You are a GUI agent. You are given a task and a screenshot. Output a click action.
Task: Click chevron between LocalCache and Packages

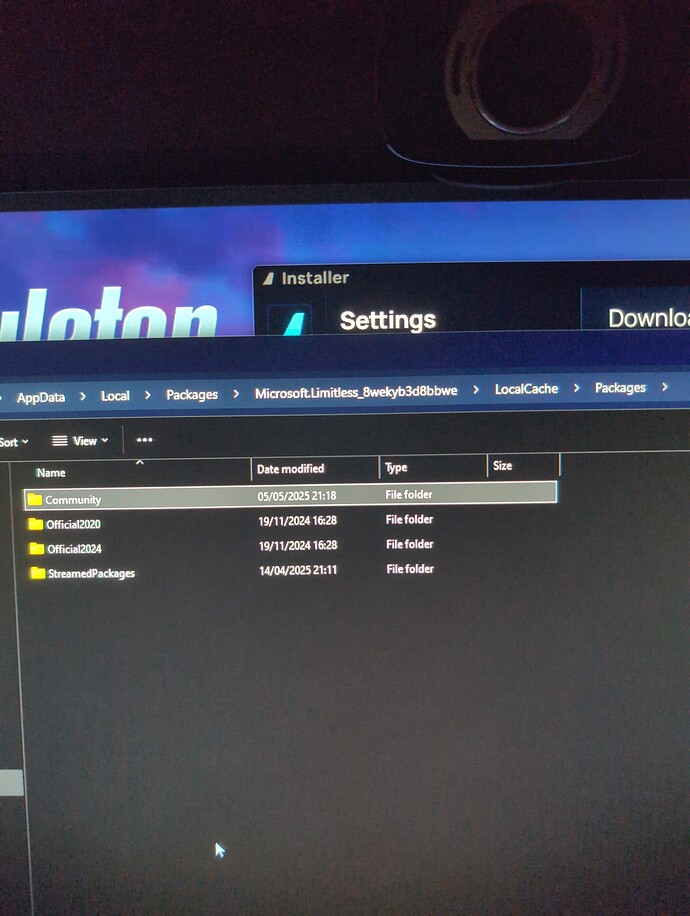tap(576, 388)
